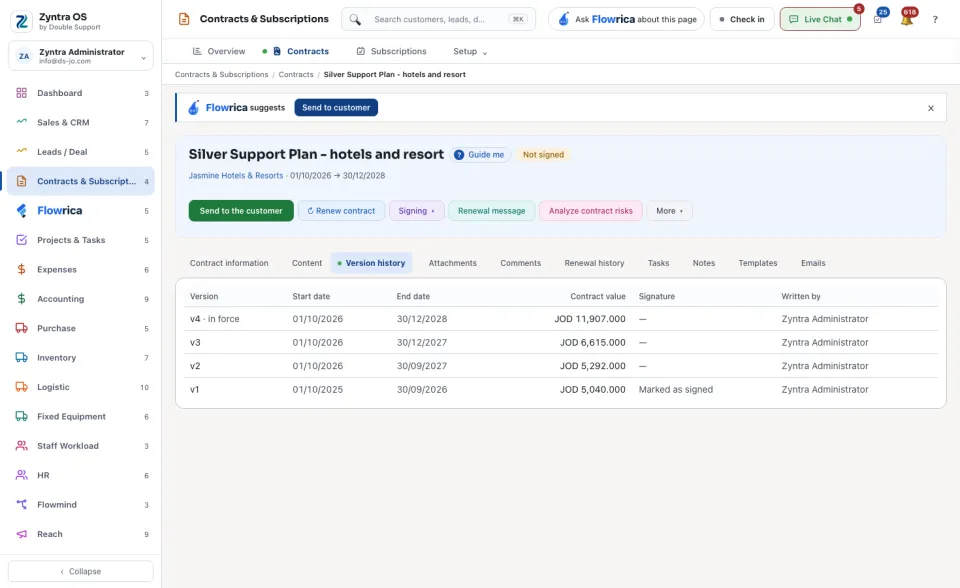Open the Comments tab
960x588 pixels.
tap(520, 263)
